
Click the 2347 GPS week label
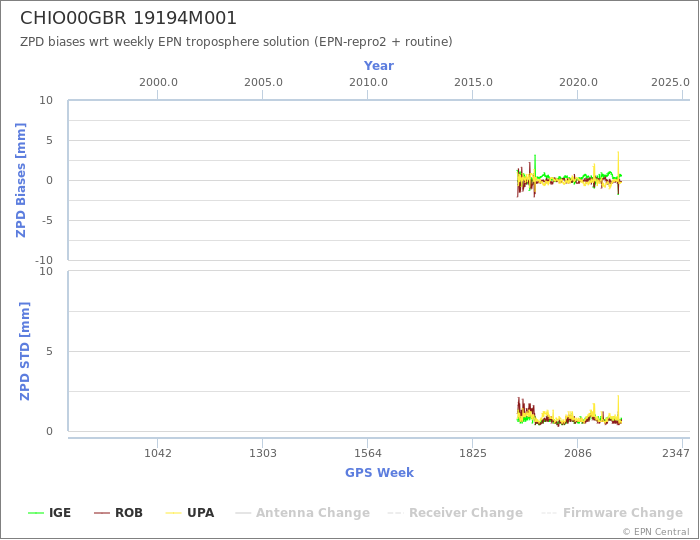click(x=676, y=453)
